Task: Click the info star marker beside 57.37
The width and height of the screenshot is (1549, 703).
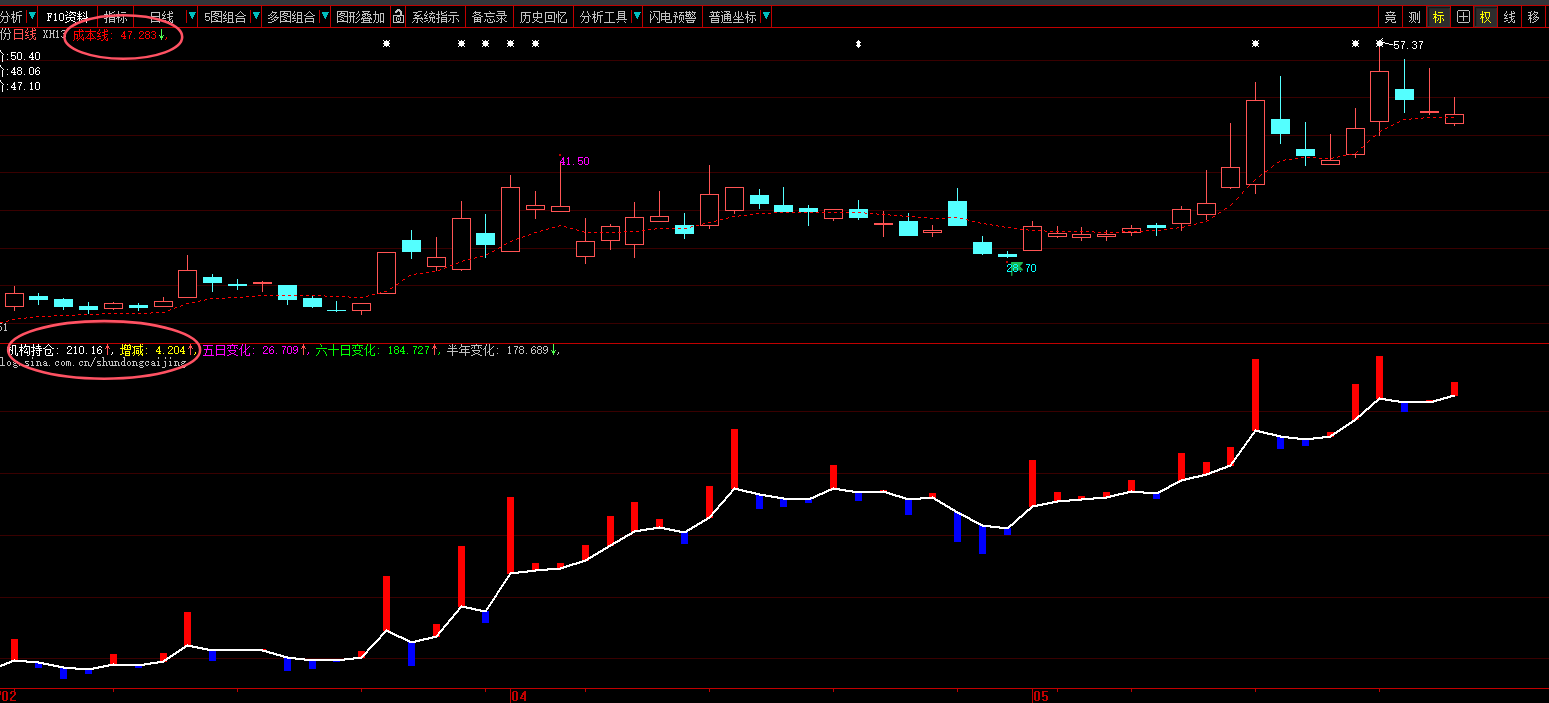Action: pyautogui.click(x=1380, y=44)
